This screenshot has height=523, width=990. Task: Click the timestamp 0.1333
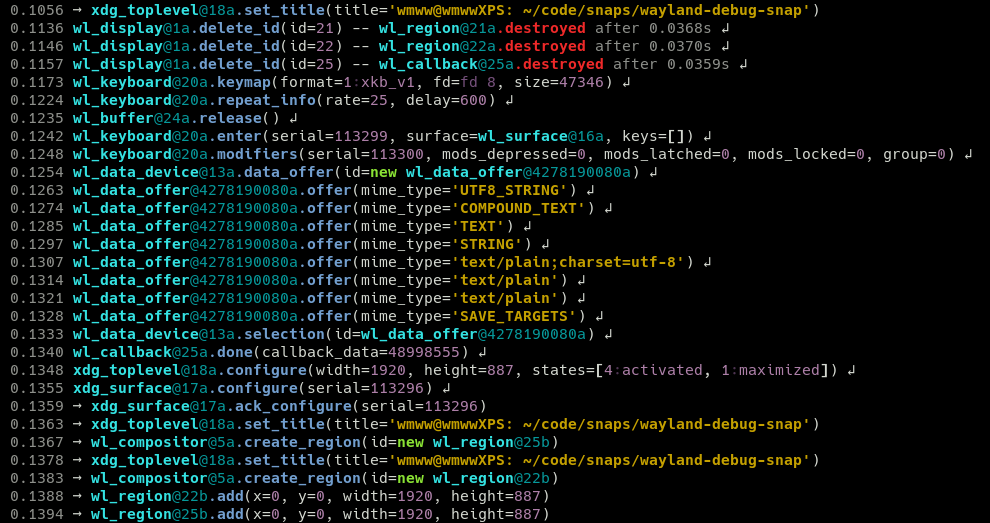pyautogui.click(x=37, y=334)
